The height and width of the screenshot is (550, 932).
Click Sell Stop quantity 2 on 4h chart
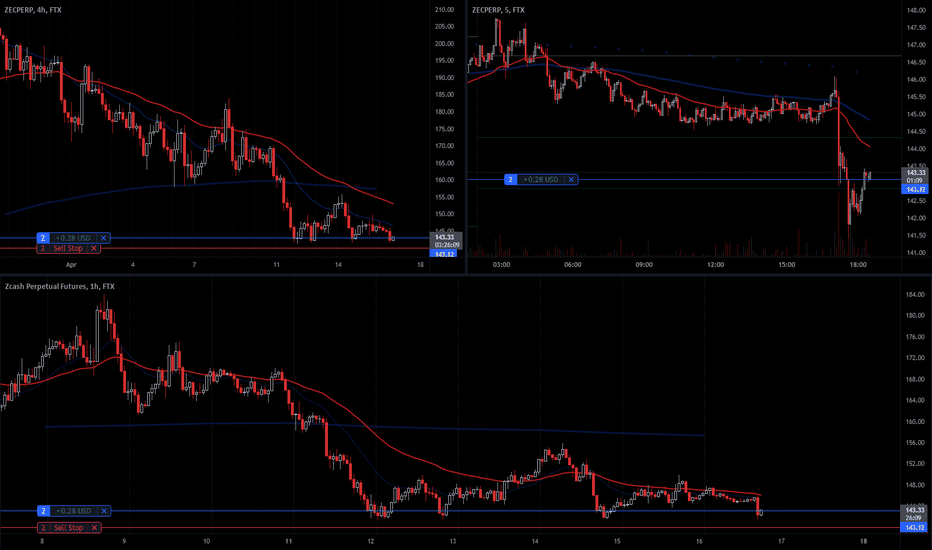click(43, 249)
